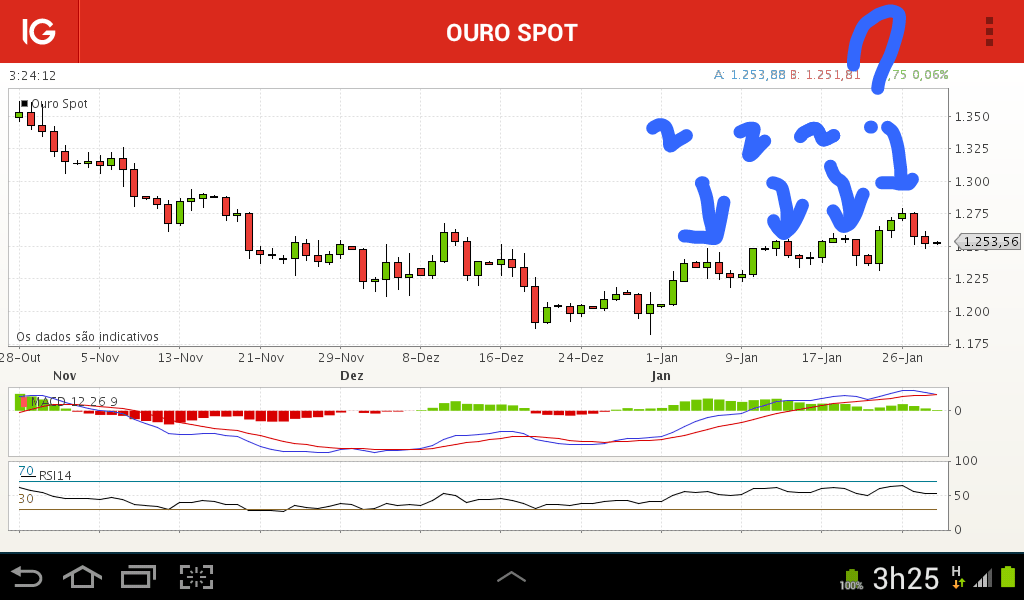Tap the Android back button

pyautogui.click(x=27, y=577)
